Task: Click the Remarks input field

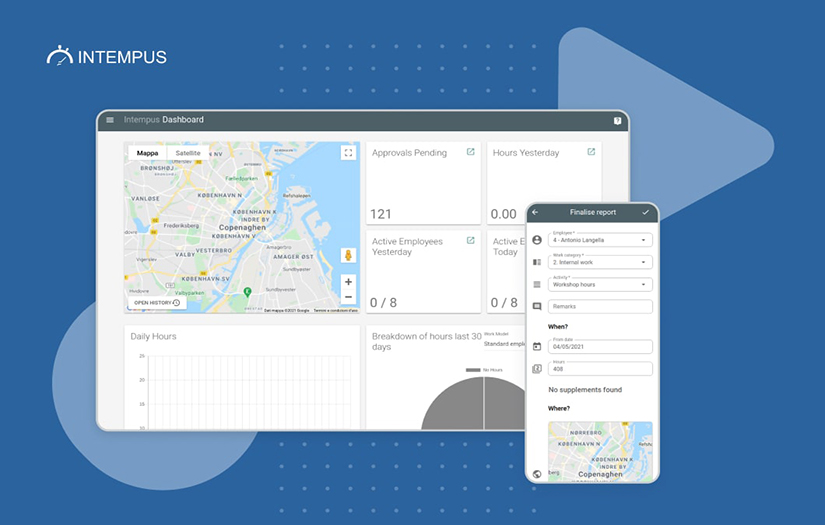Action: [x=600, y=307]
